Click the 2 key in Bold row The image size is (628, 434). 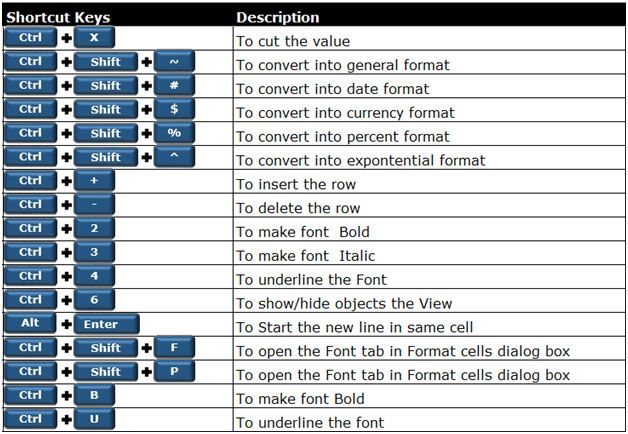pos(94,228)
